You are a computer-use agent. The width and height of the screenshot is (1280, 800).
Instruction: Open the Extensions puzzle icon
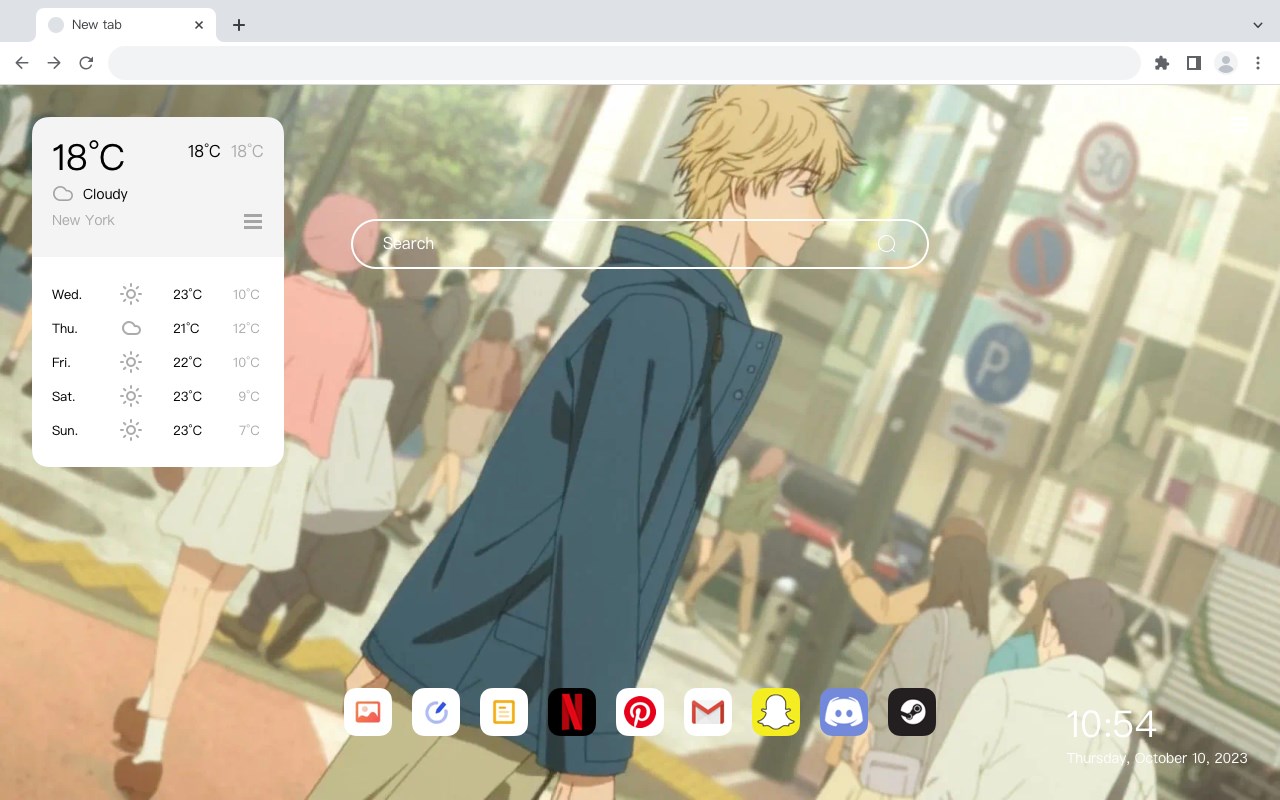click(x=1161, y=63)
